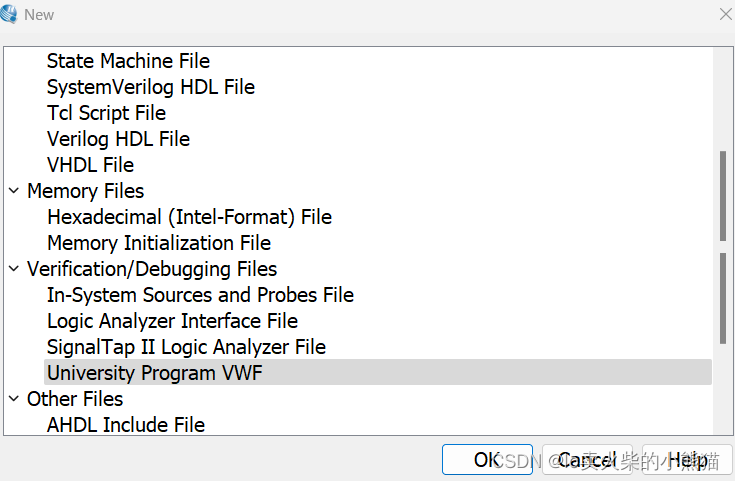Viewport: 735px width, 481px height.
Task: Choose Tcl Script File
Action: click(106, 113)
